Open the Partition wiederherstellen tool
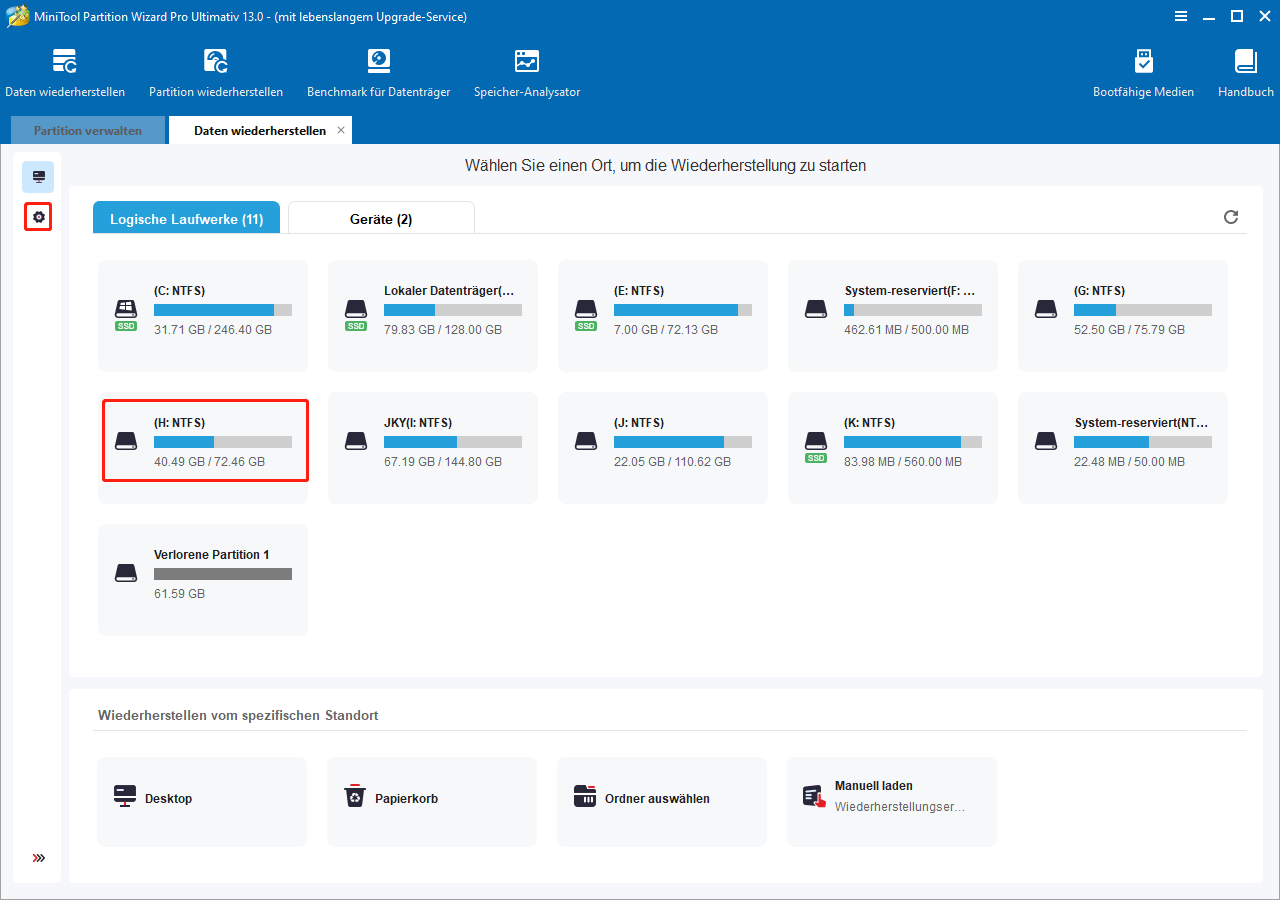1280x900 pixels. click(x=216, y=70)
